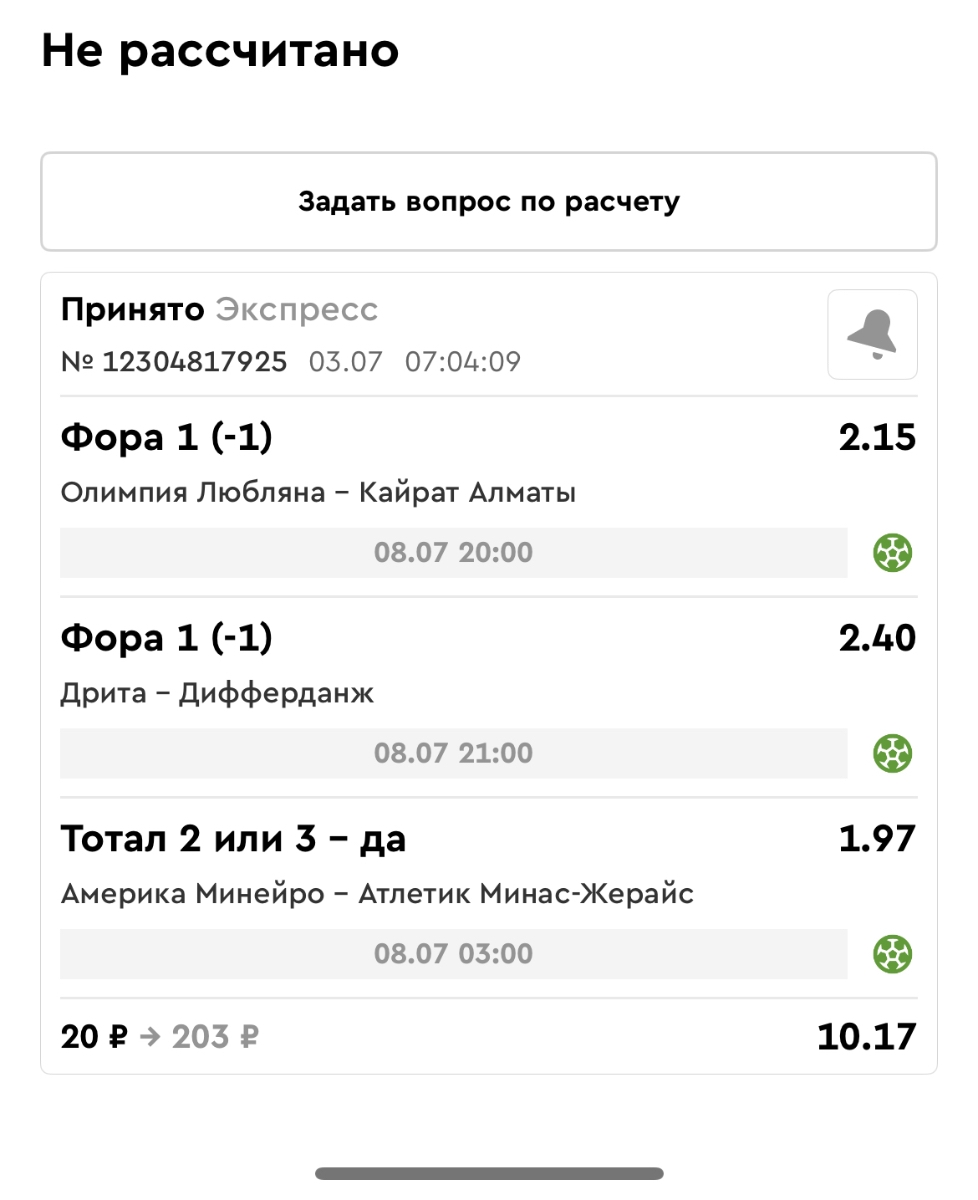Click the football icon for Америка Минейро match

pos(892,953)
